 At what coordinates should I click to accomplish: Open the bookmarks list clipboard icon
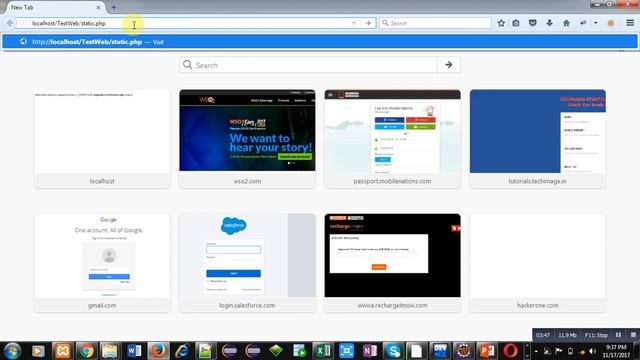[x=516, y=23]
